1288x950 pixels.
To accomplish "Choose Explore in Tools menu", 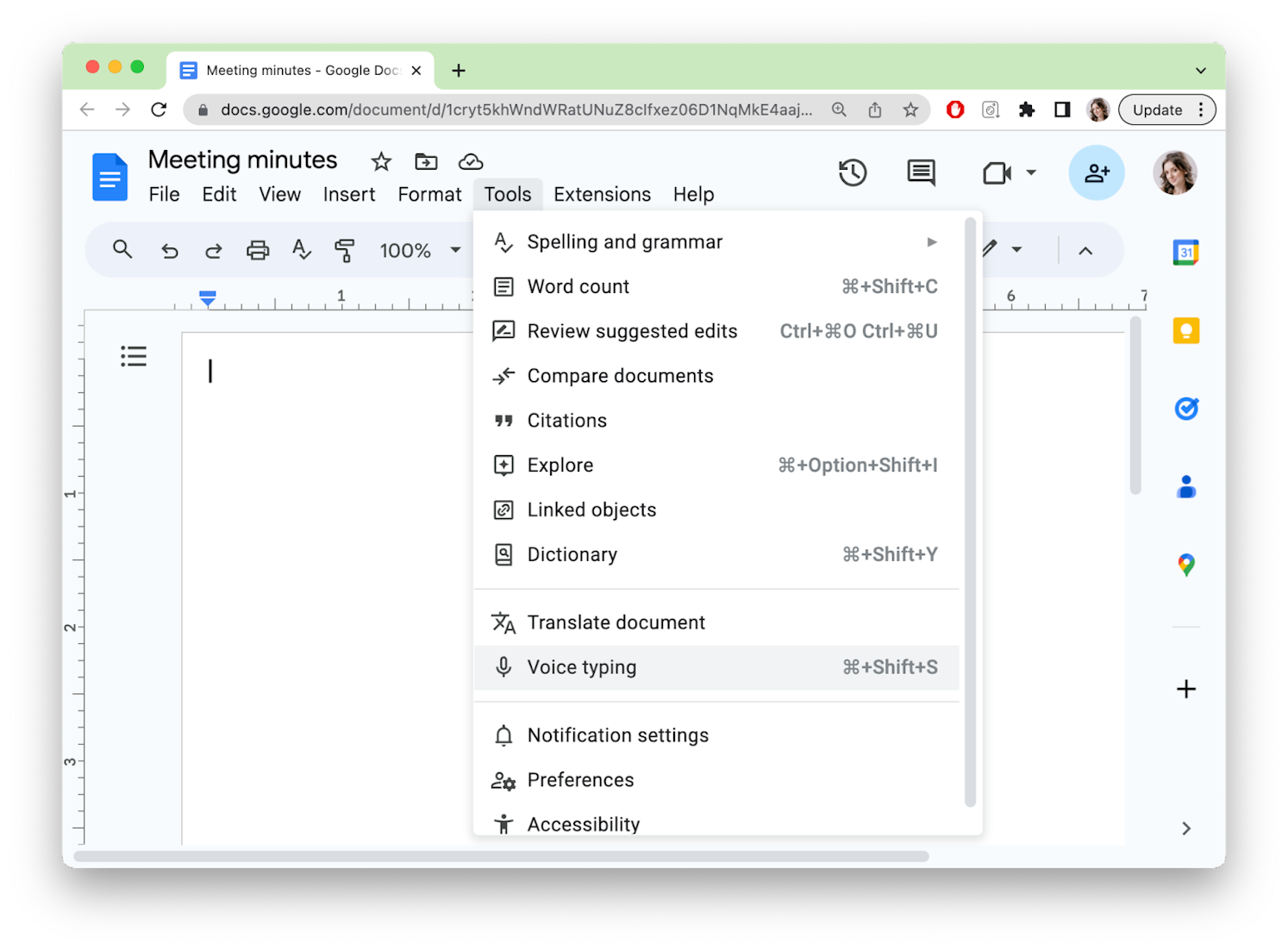I will (716, 466).
